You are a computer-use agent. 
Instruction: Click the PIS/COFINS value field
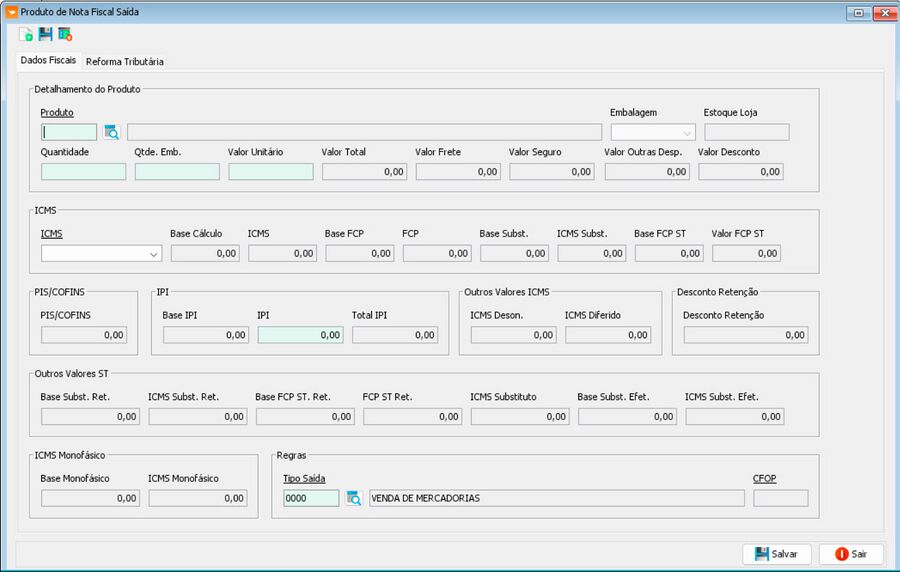[84, 335]
